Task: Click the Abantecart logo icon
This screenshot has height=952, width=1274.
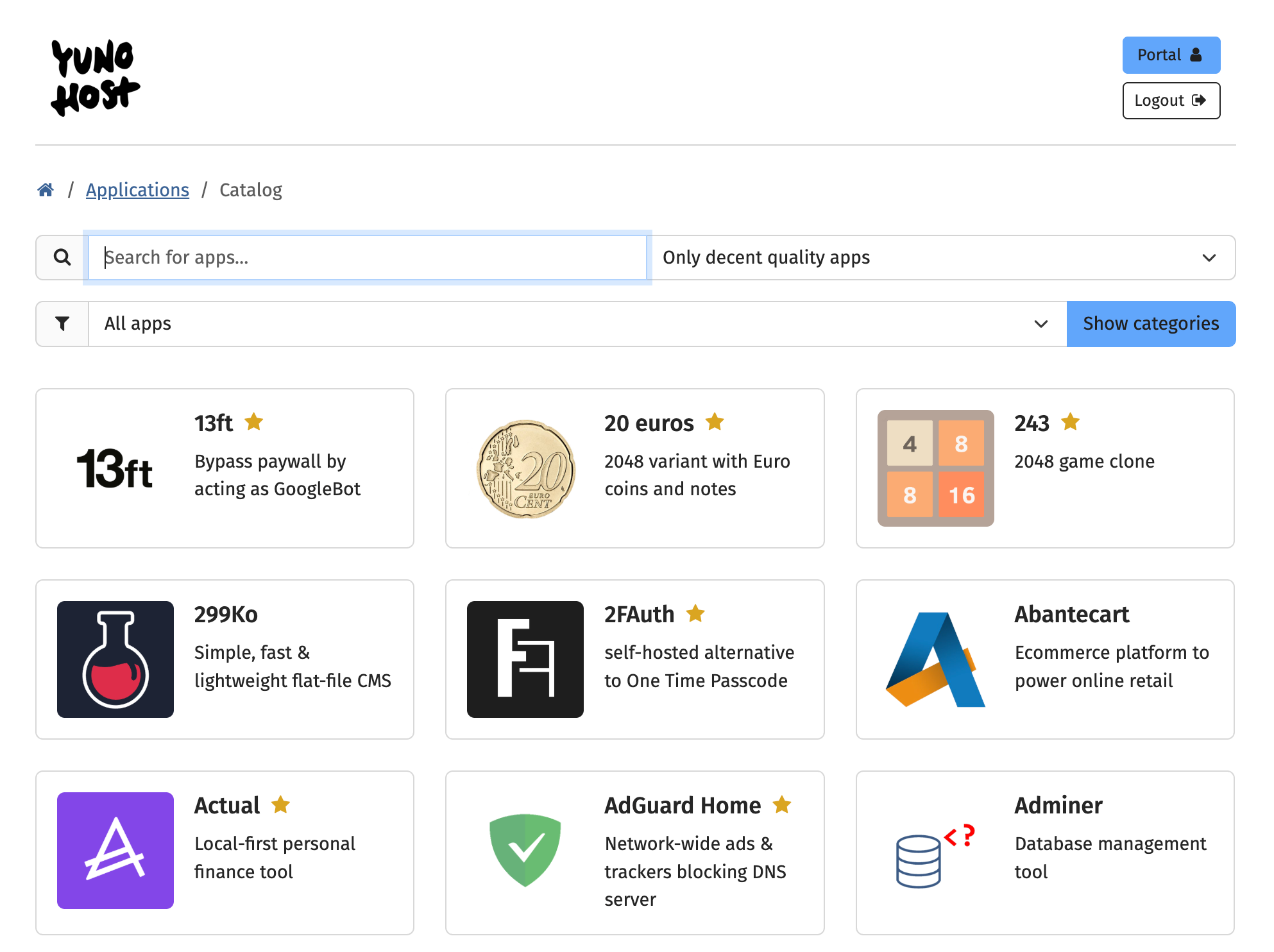Action: pyautogui.click(x=935, y=659)
